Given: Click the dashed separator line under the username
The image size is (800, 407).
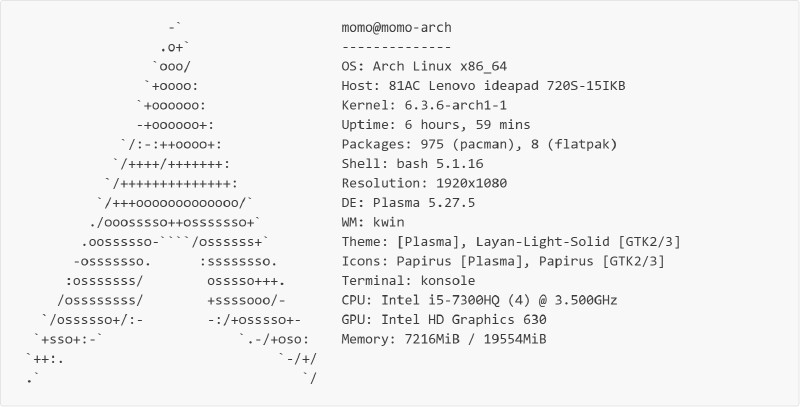Looking at the screenshot, I should (x=395, y=46).
